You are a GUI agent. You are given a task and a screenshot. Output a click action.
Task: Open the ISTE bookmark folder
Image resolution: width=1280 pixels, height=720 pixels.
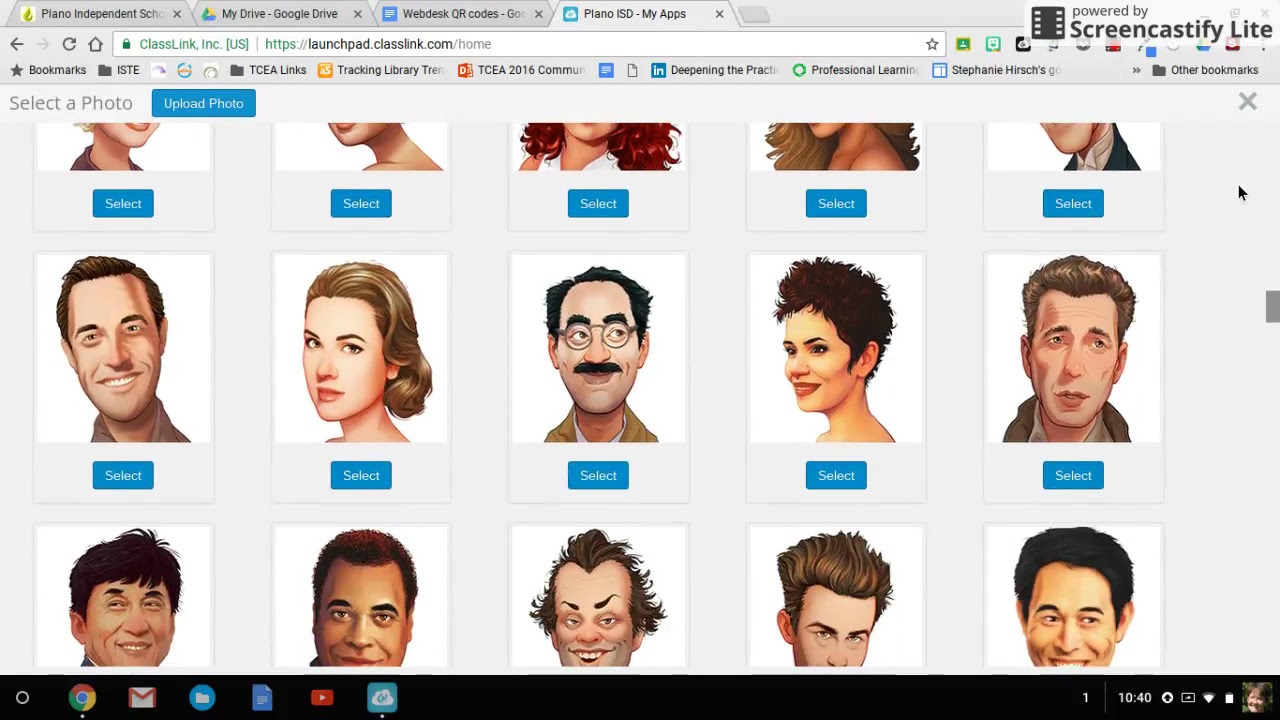click(117, 70)
